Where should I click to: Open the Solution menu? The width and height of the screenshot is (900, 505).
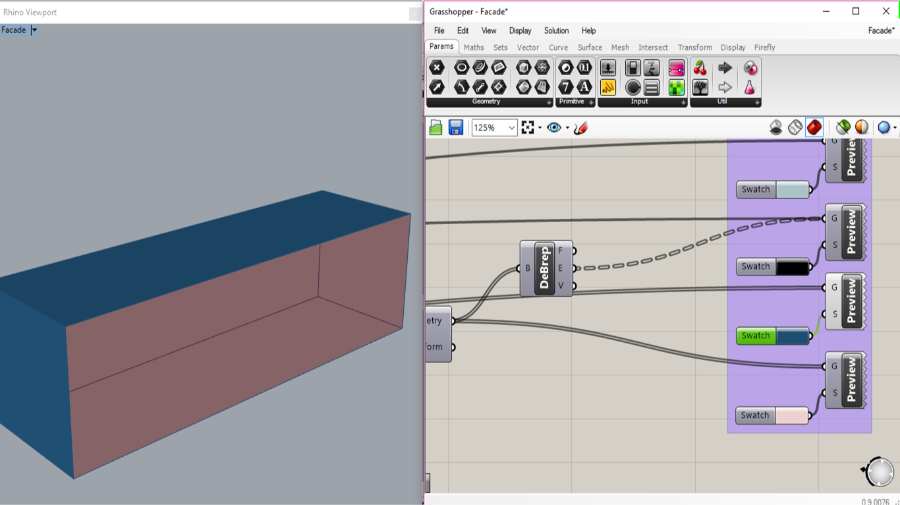click(556, 30)
